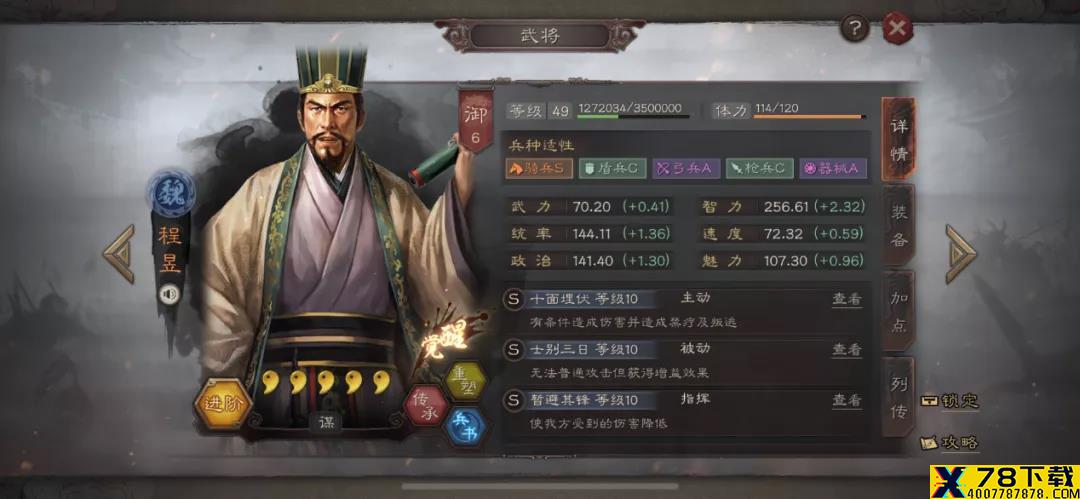Expand 十面埋伏 skill via 查看

[846, 299]
